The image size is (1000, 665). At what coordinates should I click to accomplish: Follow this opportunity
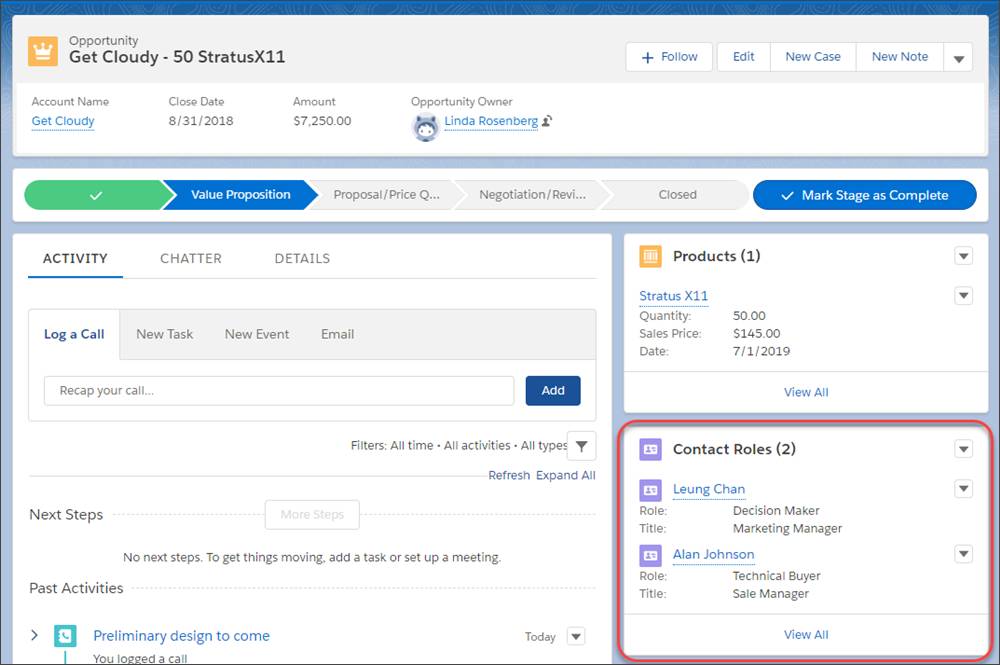669,57
